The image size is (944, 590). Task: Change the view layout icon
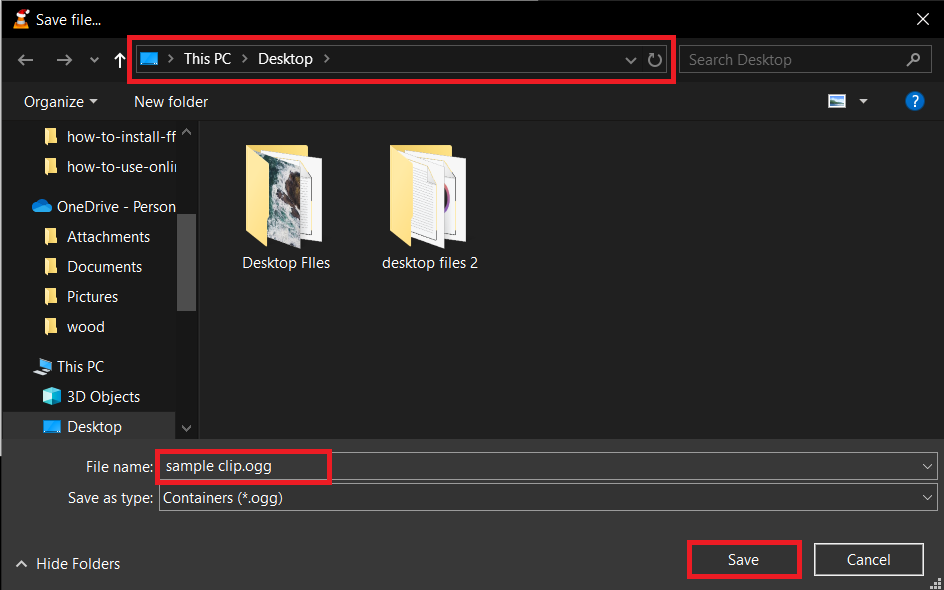point(836,100)
